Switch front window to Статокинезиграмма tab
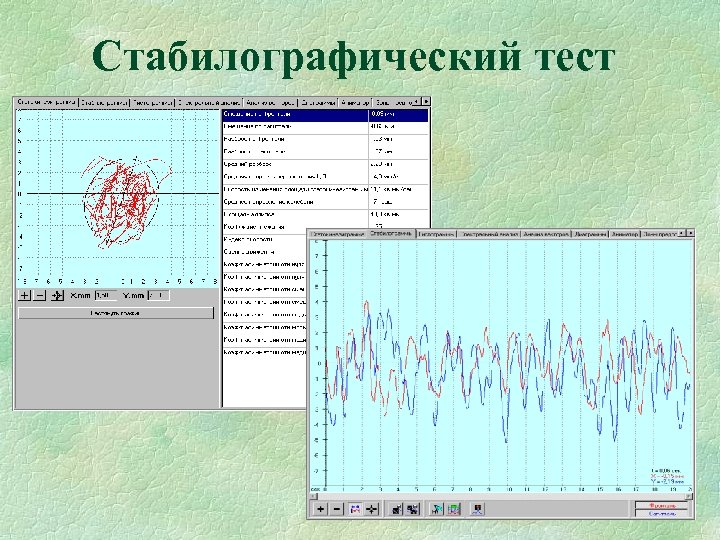The height and width of the screenshot is (540, 720). 338,234
